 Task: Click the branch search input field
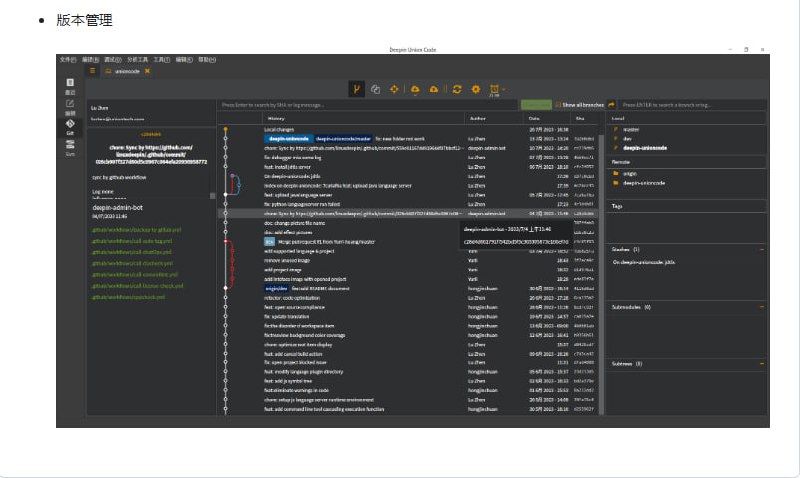point(690,105)
